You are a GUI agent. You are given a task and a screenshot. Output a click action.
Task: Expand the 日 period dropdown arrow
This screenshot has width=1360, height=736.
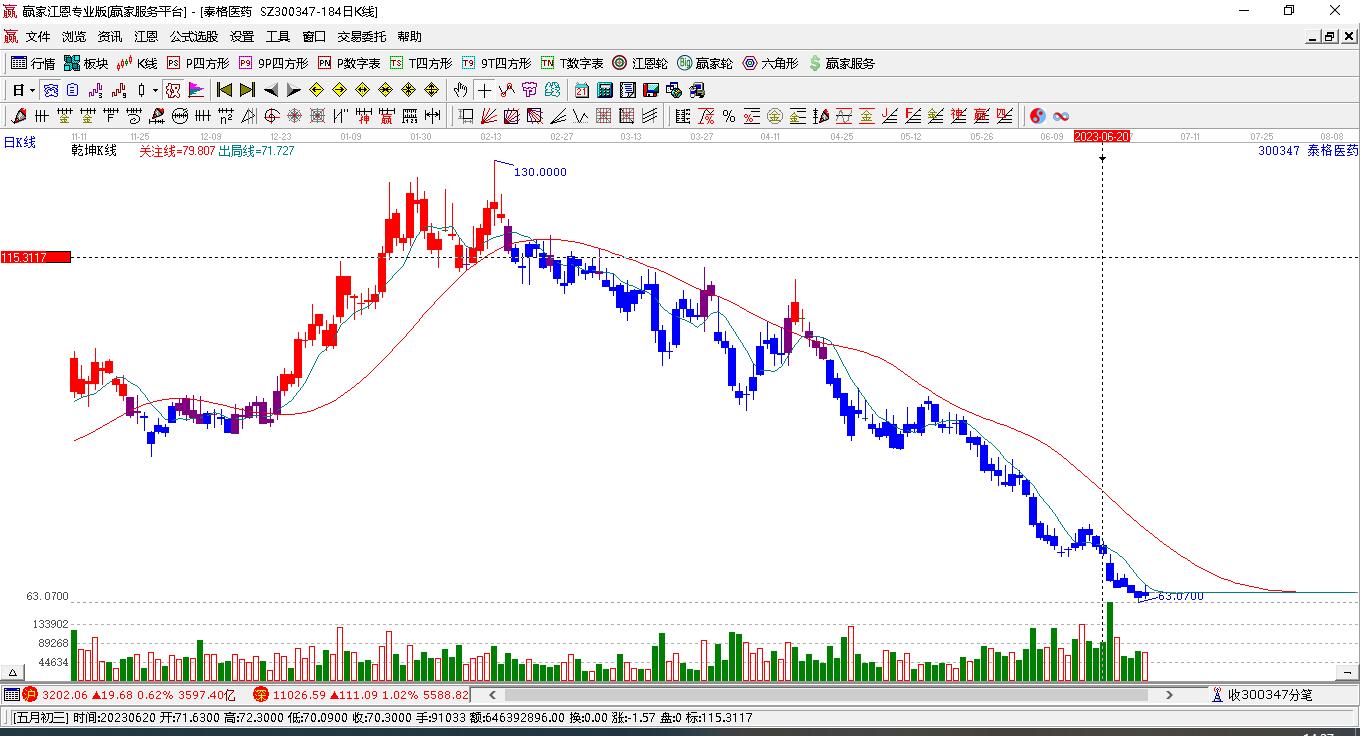[32, 90]
